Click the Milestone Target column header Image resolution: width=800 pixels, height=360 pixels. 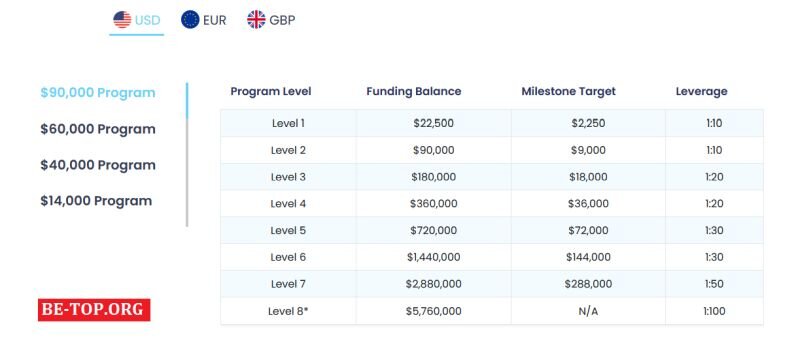click(x=568, y=92)
